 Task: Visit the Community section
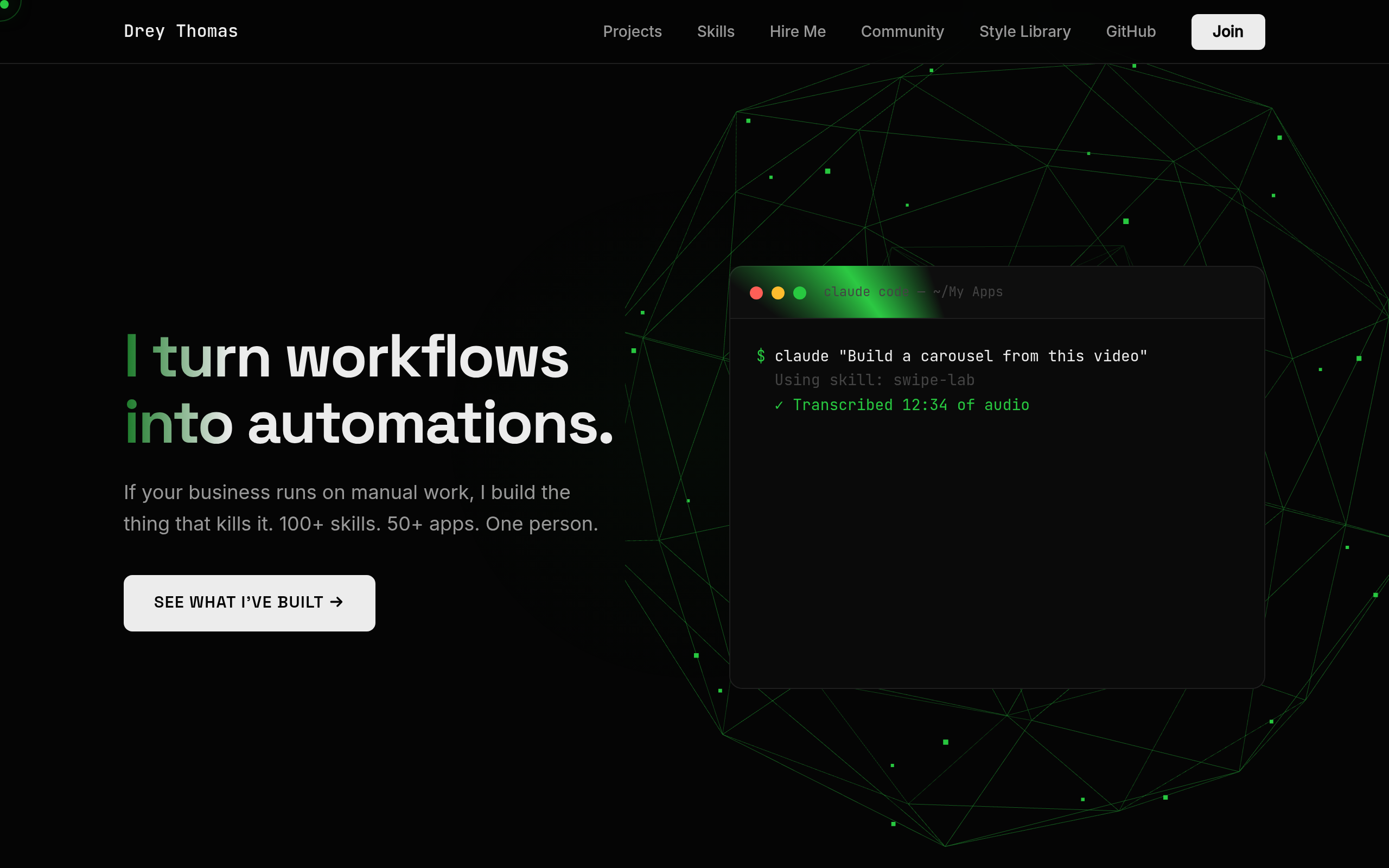[902, 31]
